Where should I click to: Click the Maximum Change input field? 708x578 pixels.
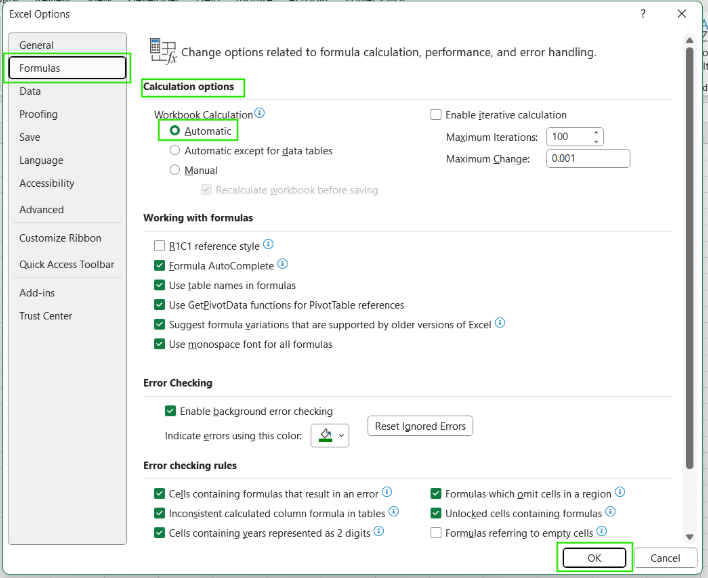point(587,158)
